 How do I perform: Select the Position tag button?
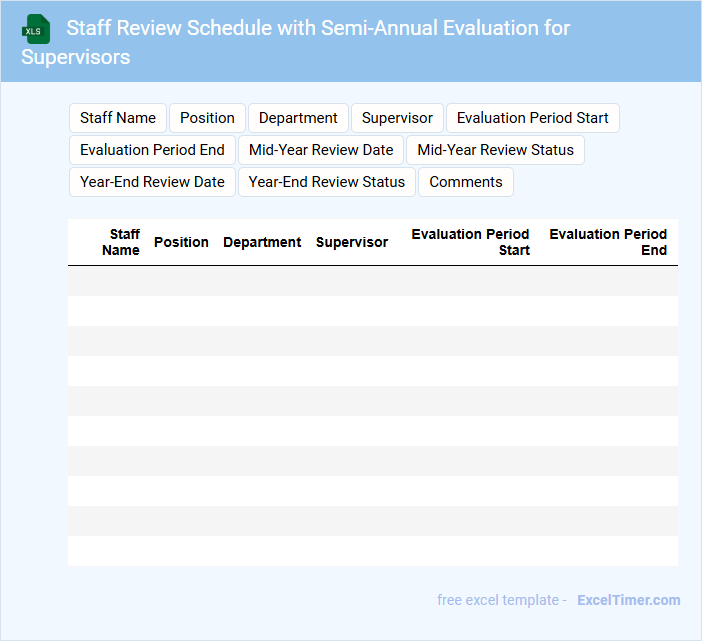[x=207, y=118]
